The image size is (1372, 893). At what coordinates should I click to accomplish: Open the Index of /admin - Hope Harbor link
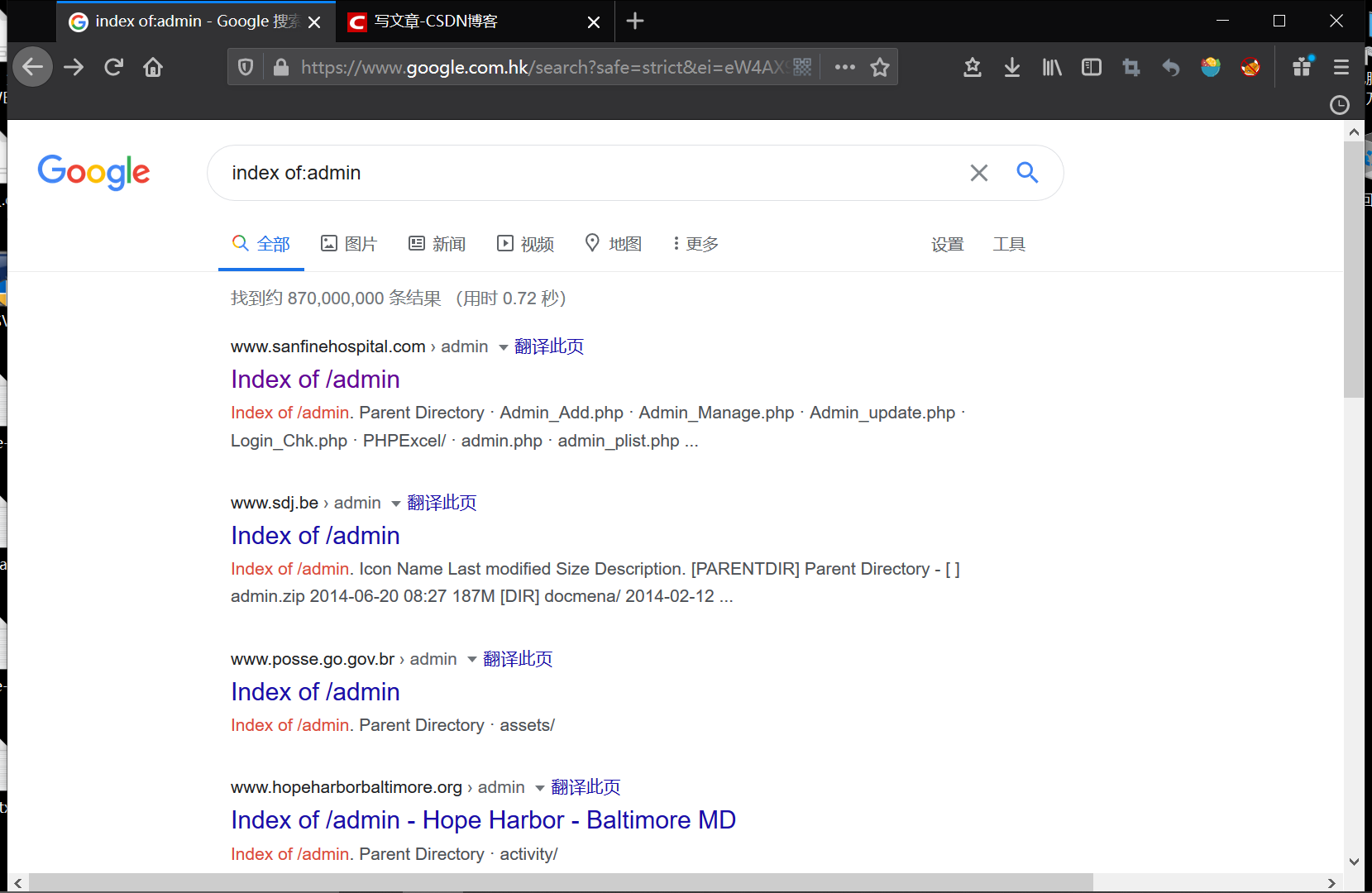[x=483, y=819]
